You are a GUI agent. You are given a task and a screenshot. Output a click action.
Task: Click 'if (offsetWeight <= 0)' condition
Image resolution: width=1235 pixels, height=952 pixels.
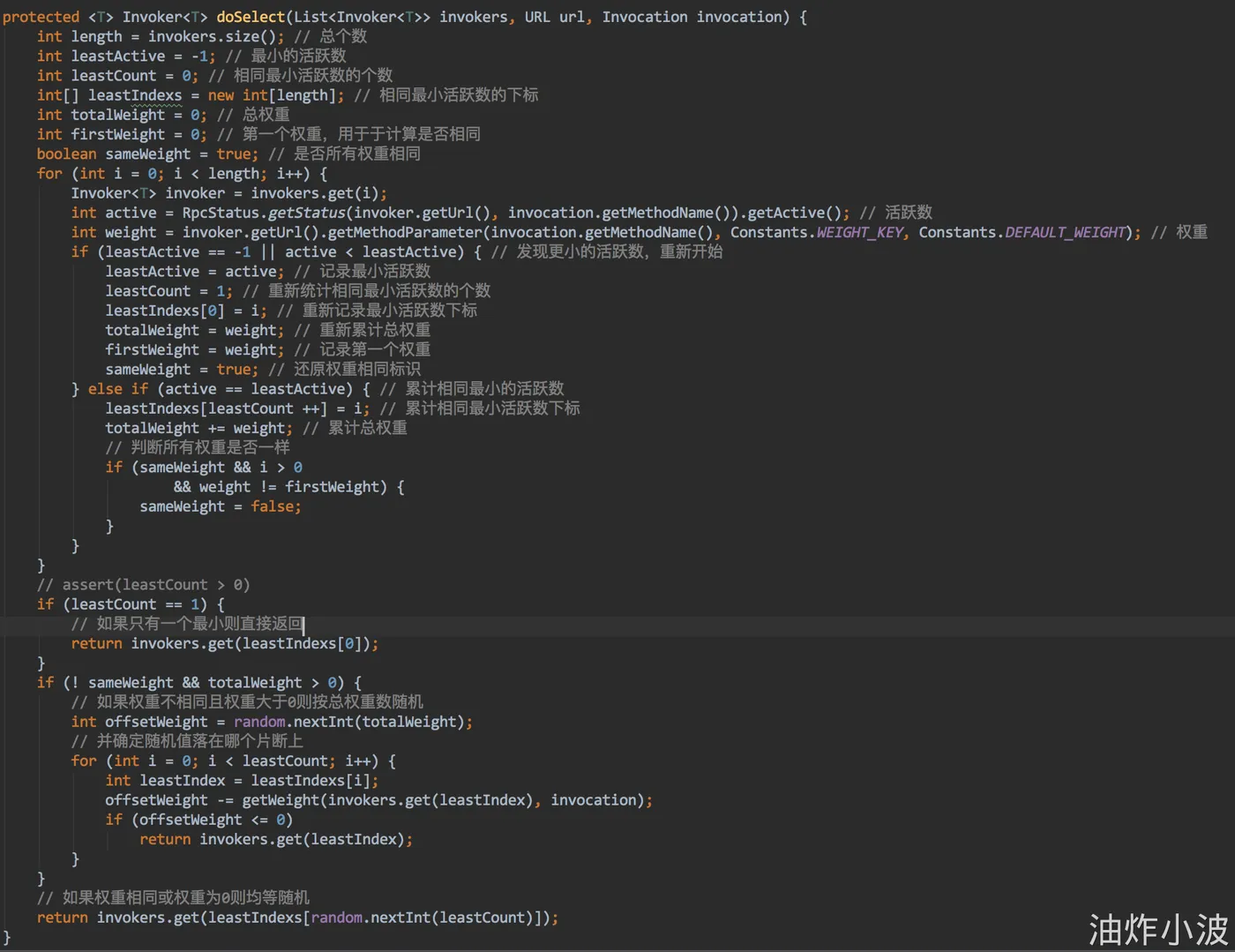(x=199, y=820)
